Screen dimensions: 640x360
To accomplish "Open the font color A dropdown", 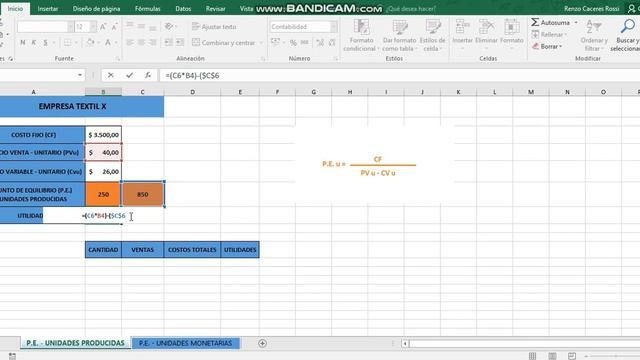I will (116, 42).
